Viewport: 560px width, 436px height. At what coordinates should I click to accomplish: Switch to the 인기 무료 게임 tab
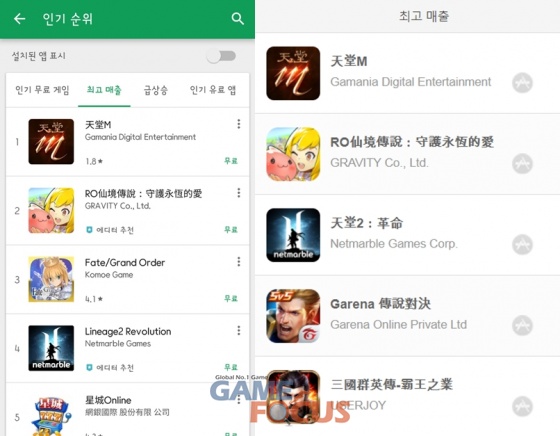point(42,90)
